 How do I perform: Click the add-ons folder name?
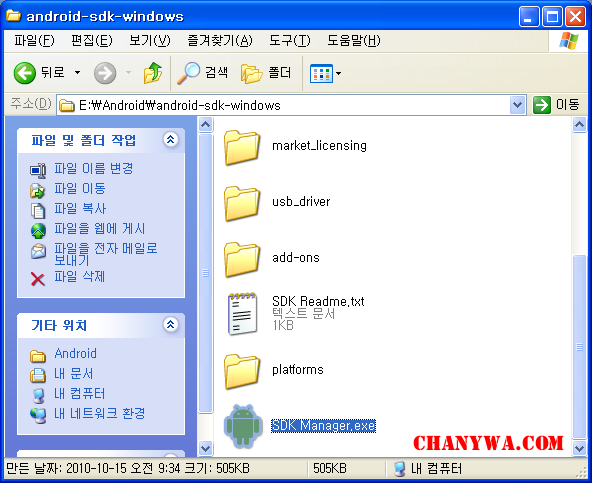(x=296, y=258)
